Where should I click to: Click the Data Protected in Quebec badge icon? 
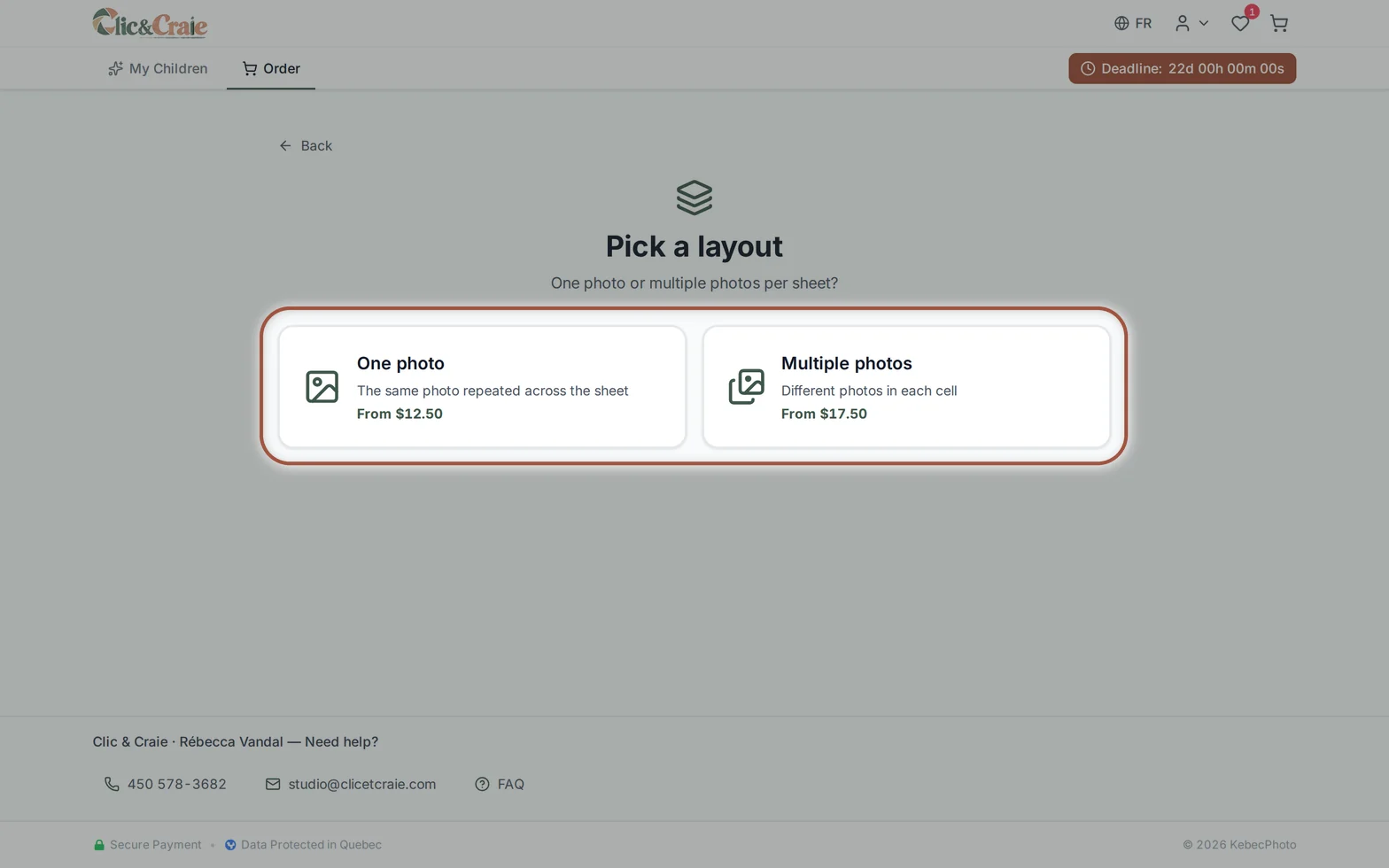230,845
